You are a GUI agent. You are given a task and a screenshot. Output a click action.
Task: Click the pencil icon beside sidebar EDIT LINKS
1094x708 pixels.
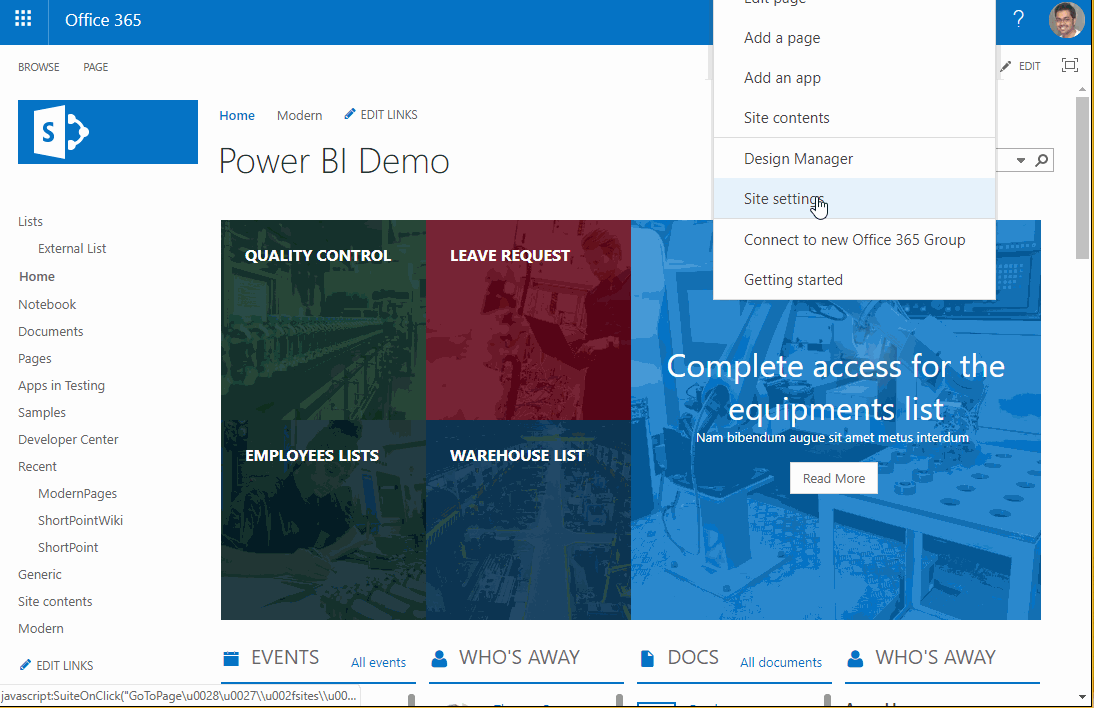coord(25,665)
